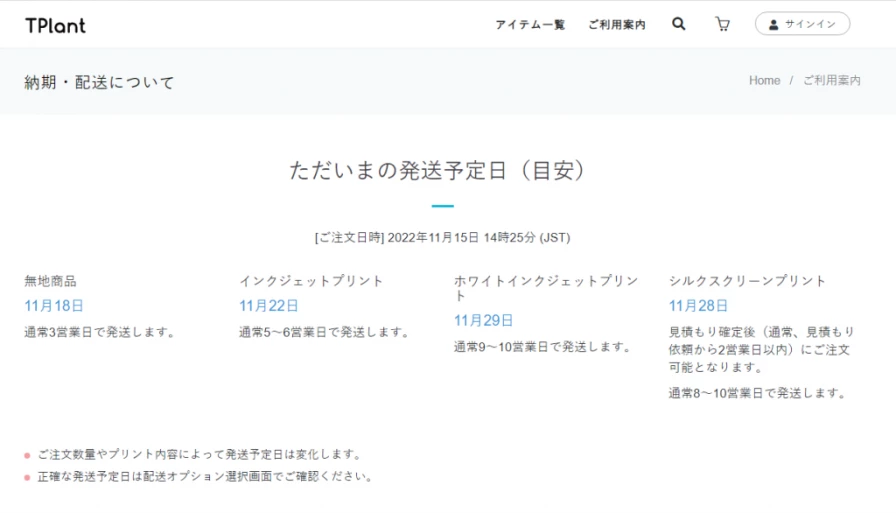This screenshot has width=896, height=513.
Task: Click the ホワイトインクジェットプリント column heading
Action: pos(545,288)
